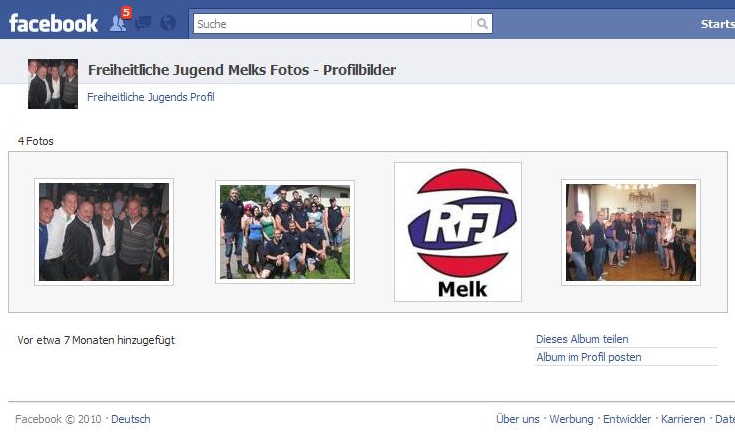Open the outdoor group photo on grass

point(285,232)
